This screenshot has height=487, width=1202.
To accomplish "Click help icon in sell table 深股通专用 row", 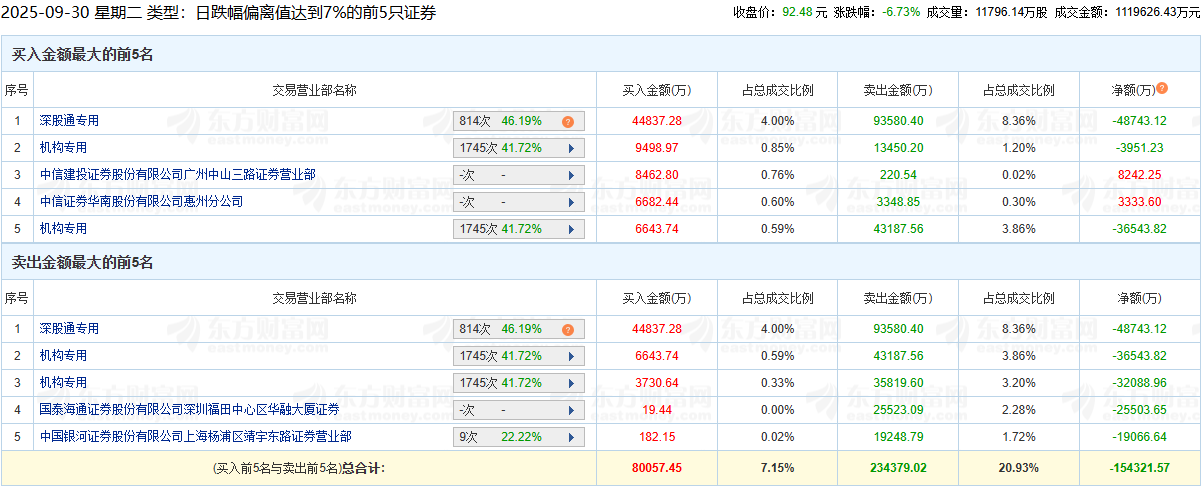I will pos(568,329).
